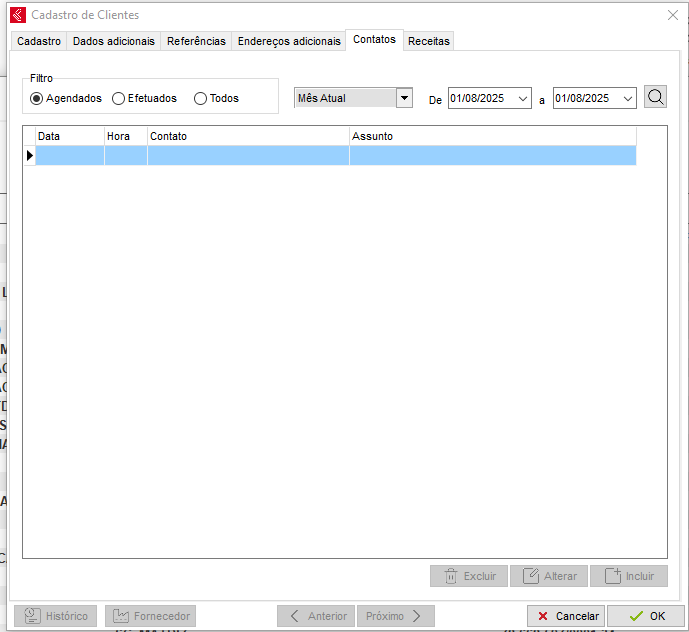
Task: Open the start date calendar dropdown
Action: (x=523, y=98)
